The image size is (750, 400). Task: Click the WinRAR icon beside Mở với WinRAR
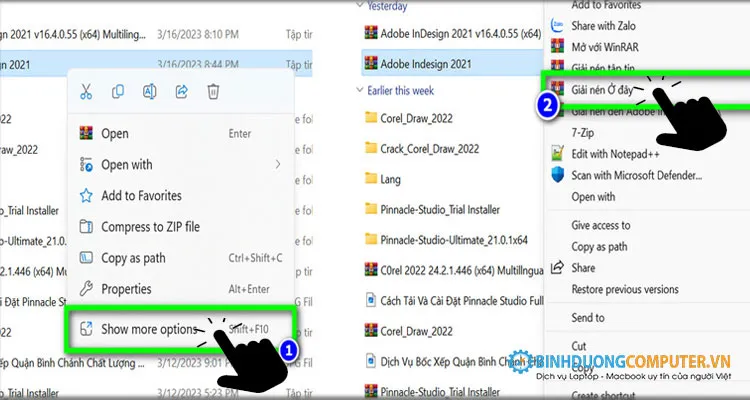pos(557,46)
